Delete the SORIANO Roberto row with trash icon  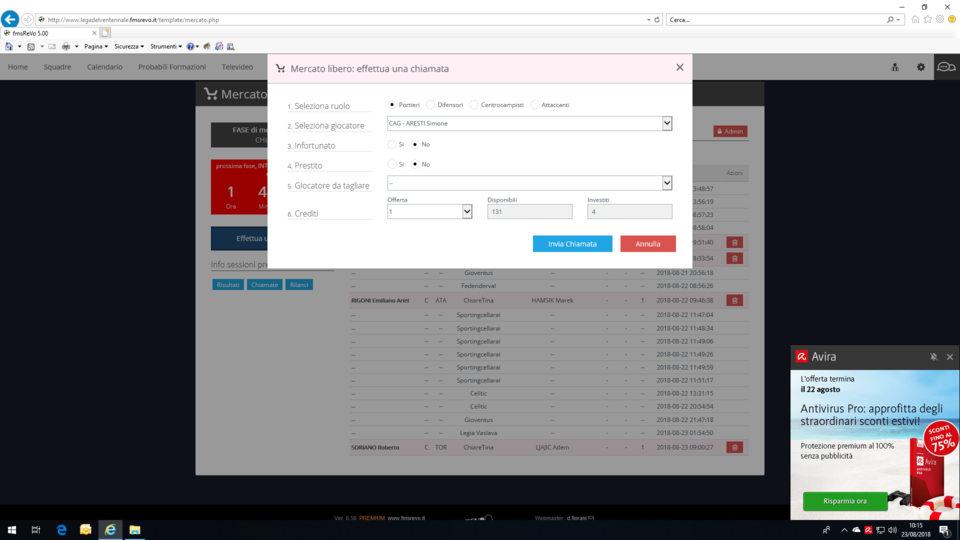coord(734,447)
